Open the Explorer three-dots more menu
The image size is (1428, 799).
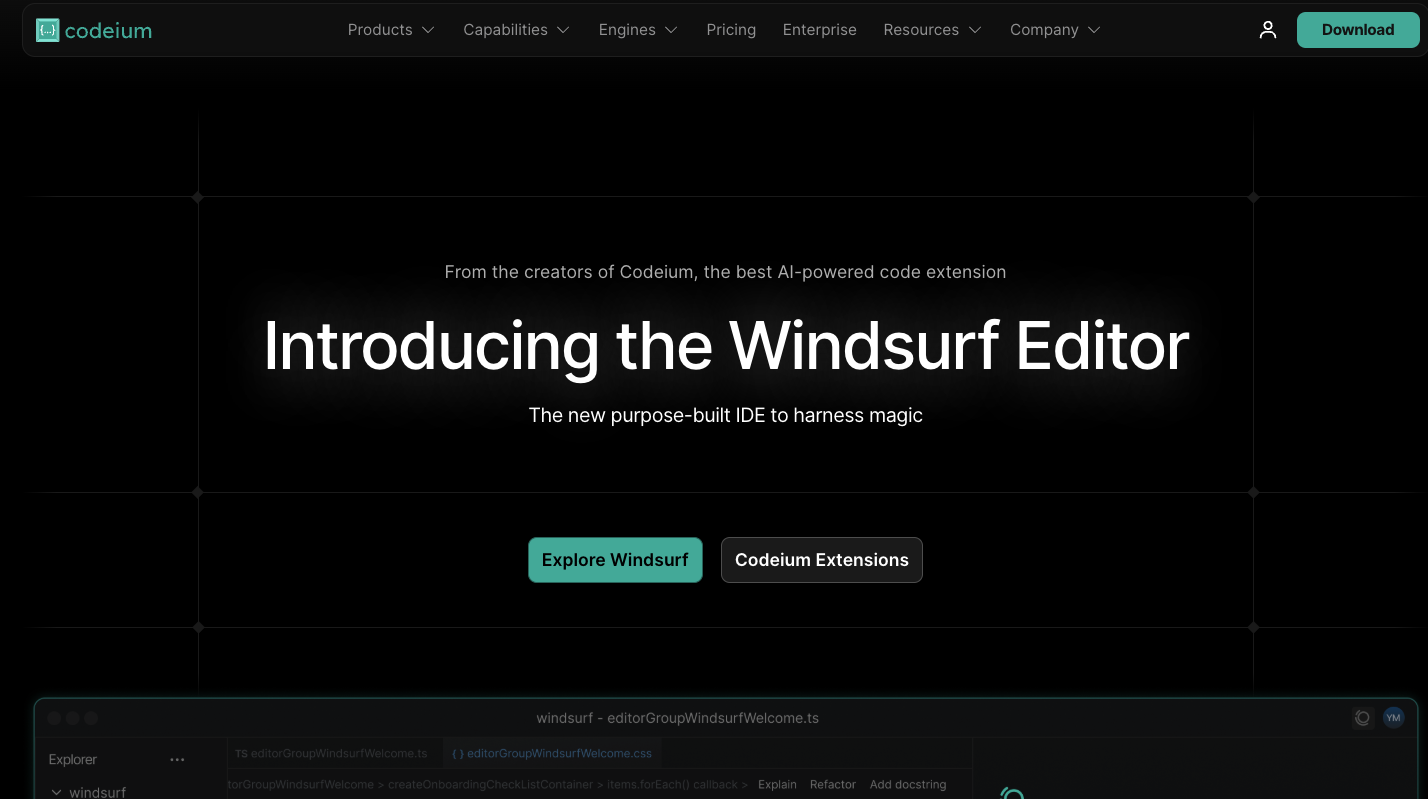click(x=177, y=760)
